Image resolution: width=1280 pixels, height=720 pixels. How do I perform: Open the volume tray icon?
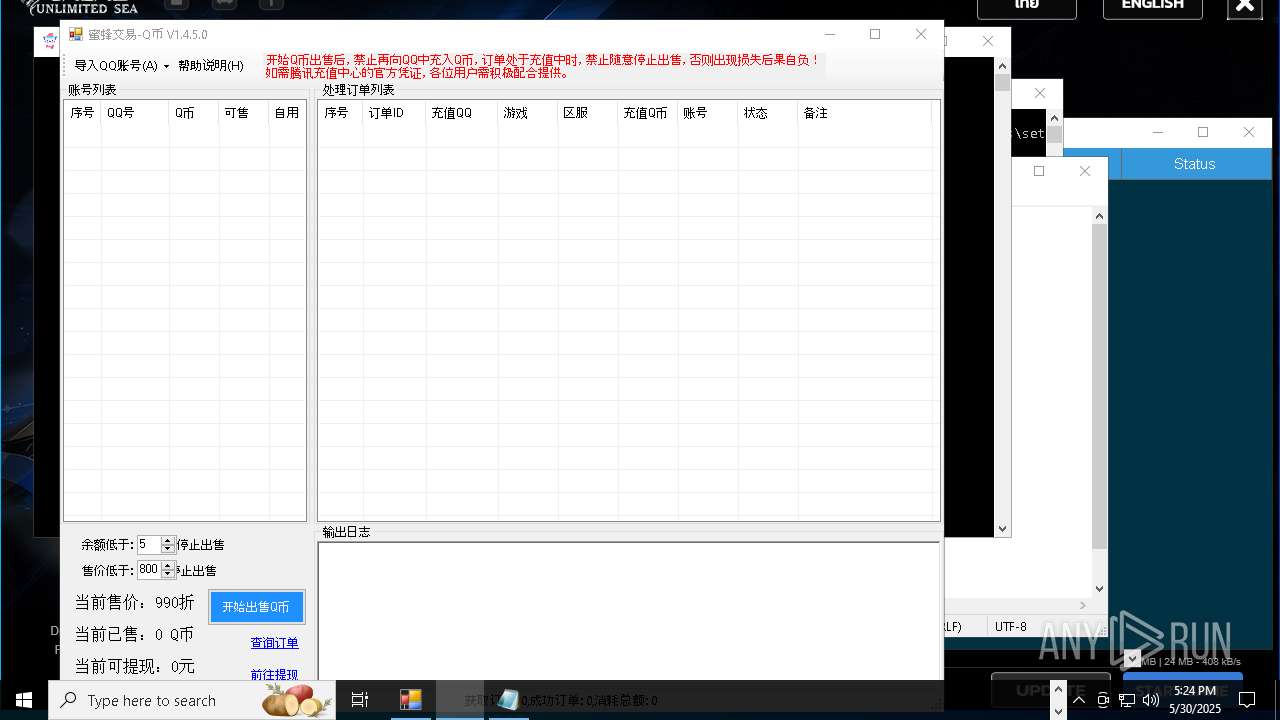(1151, 700)
